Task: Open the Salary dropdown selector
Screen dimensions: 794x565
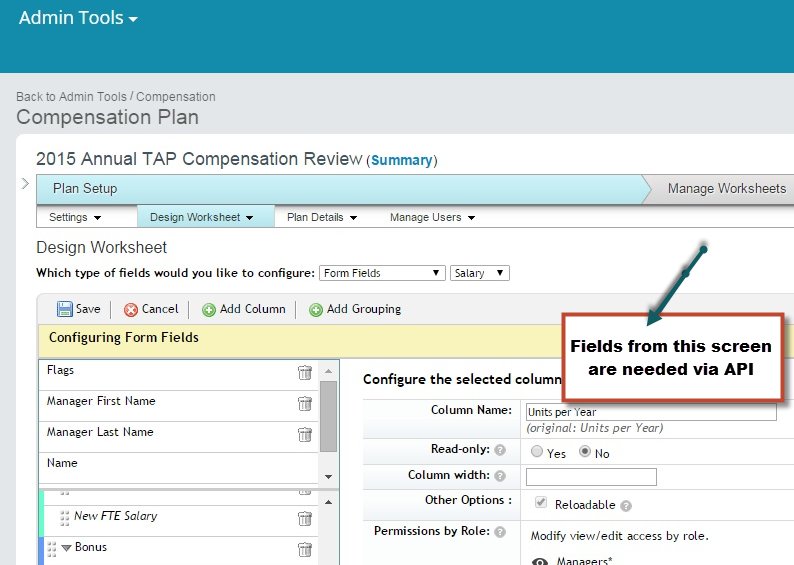Action: point(480,273)
